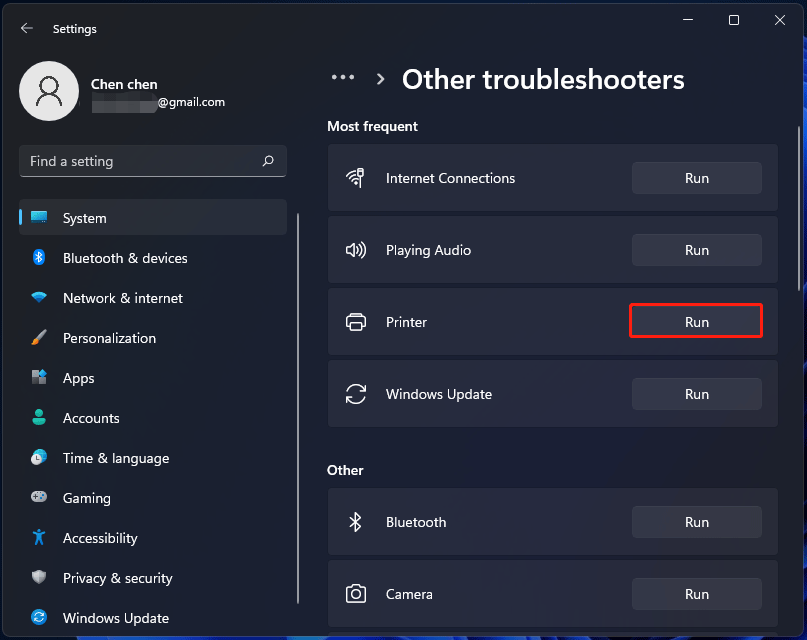
Task: Click the main content vertical scrollbar
Action: click(x=799, y=208)
